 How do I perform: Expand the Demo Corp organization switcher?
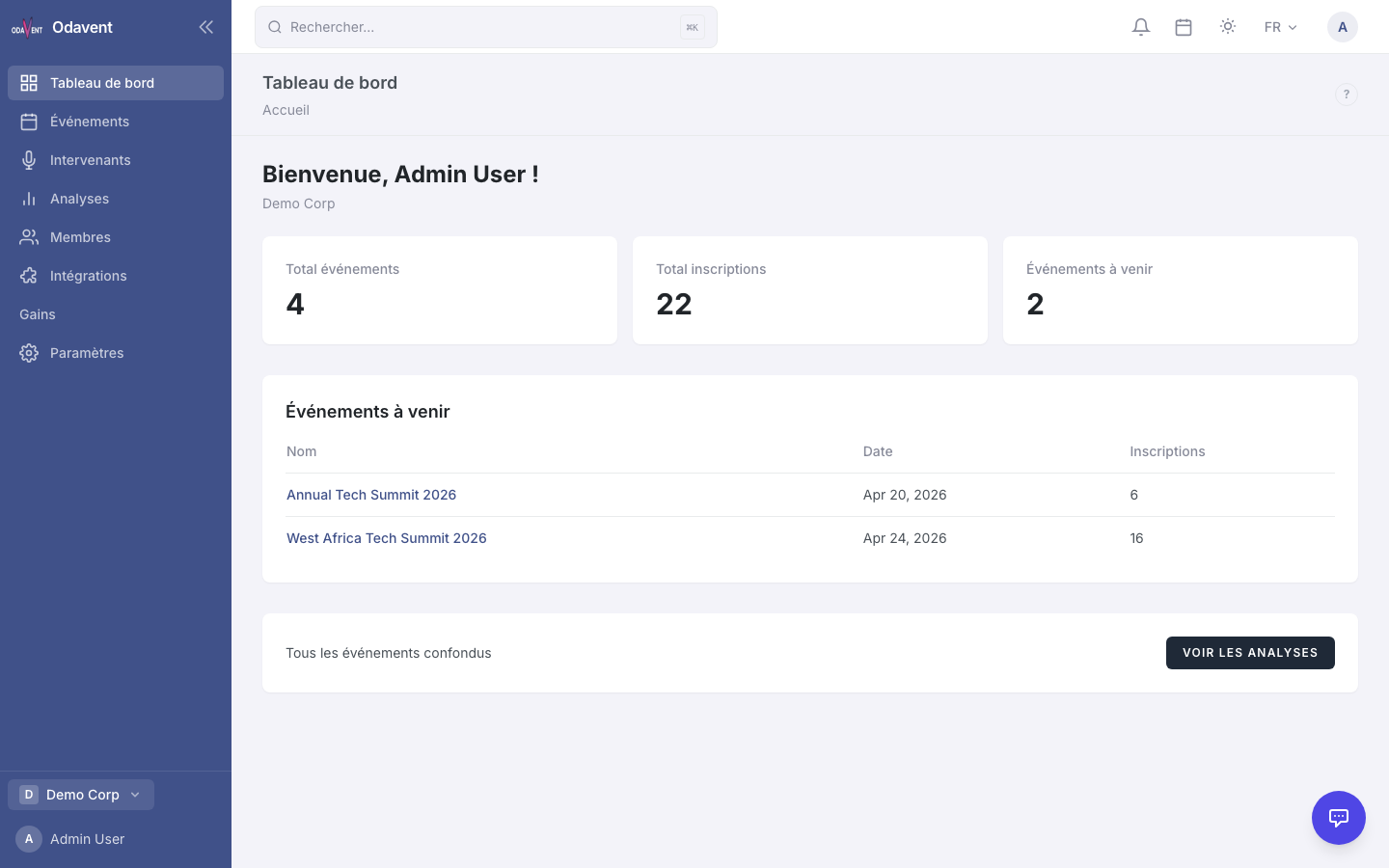(x=81, y=795)
